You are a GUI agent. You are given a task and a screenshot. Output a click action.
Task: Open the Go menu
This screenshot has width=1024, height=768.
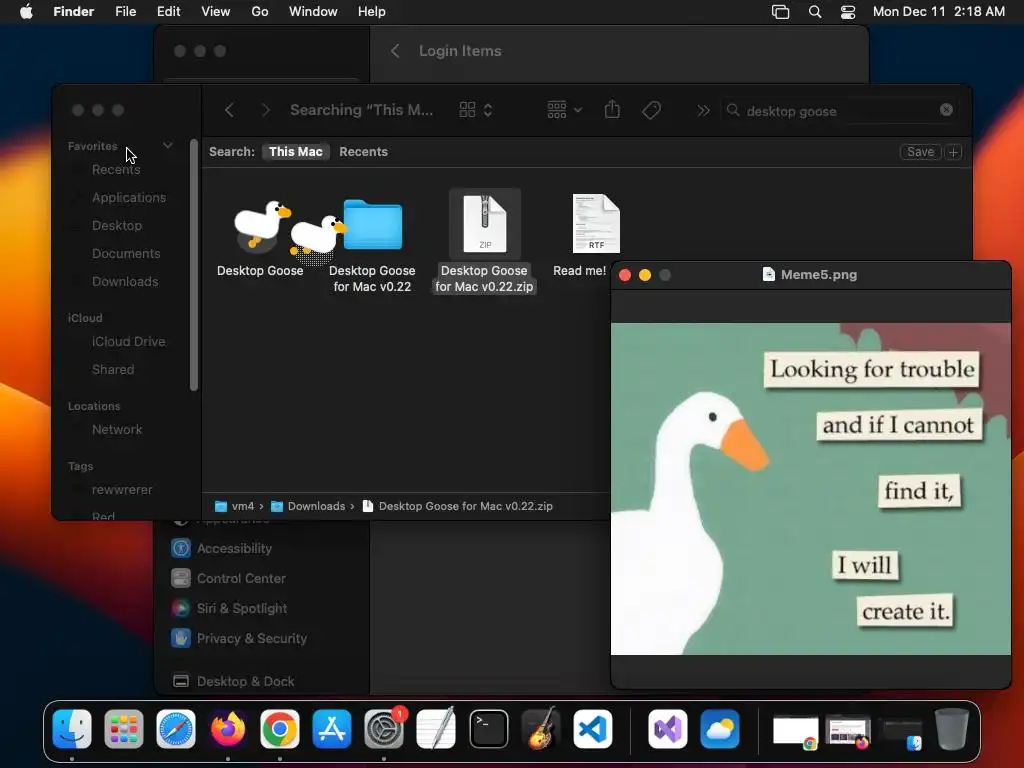tap(260, 12)
